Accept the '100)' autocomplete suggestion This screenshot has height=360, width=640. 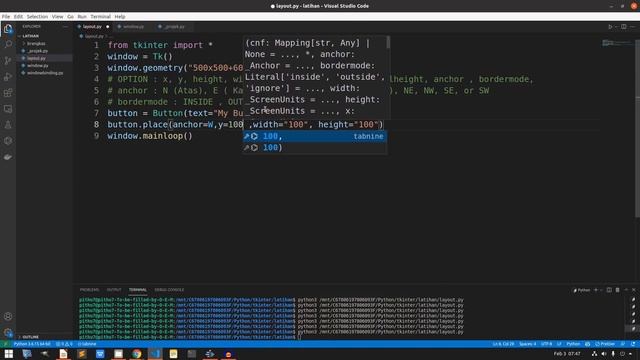tap(315, 148)
